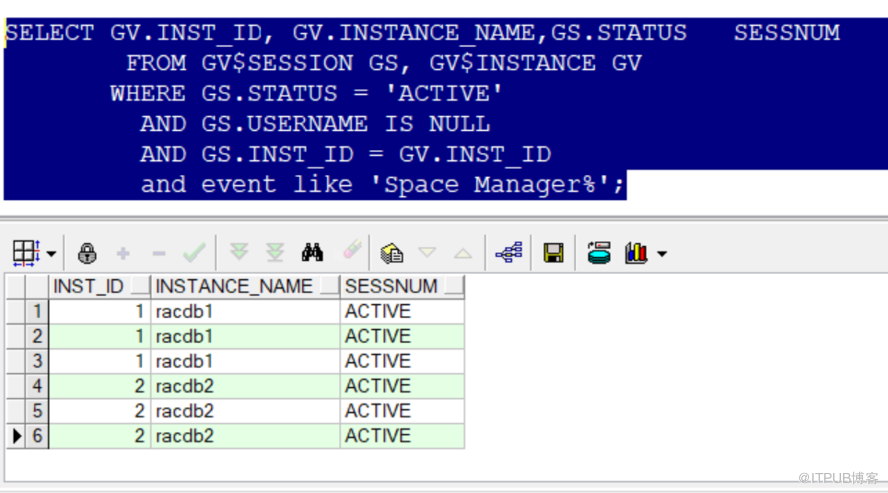Click the fetch last page icon
The image size is (888, 493).
[x=275, y=253]
